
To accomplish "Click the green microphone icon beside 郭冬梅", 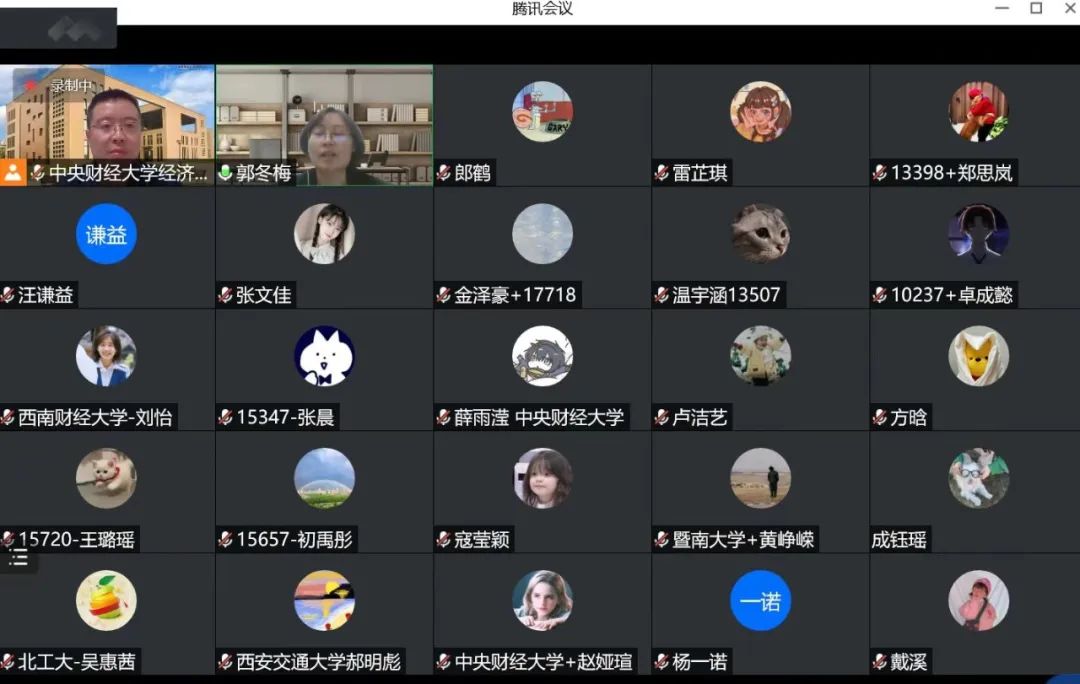I will 225,173.
